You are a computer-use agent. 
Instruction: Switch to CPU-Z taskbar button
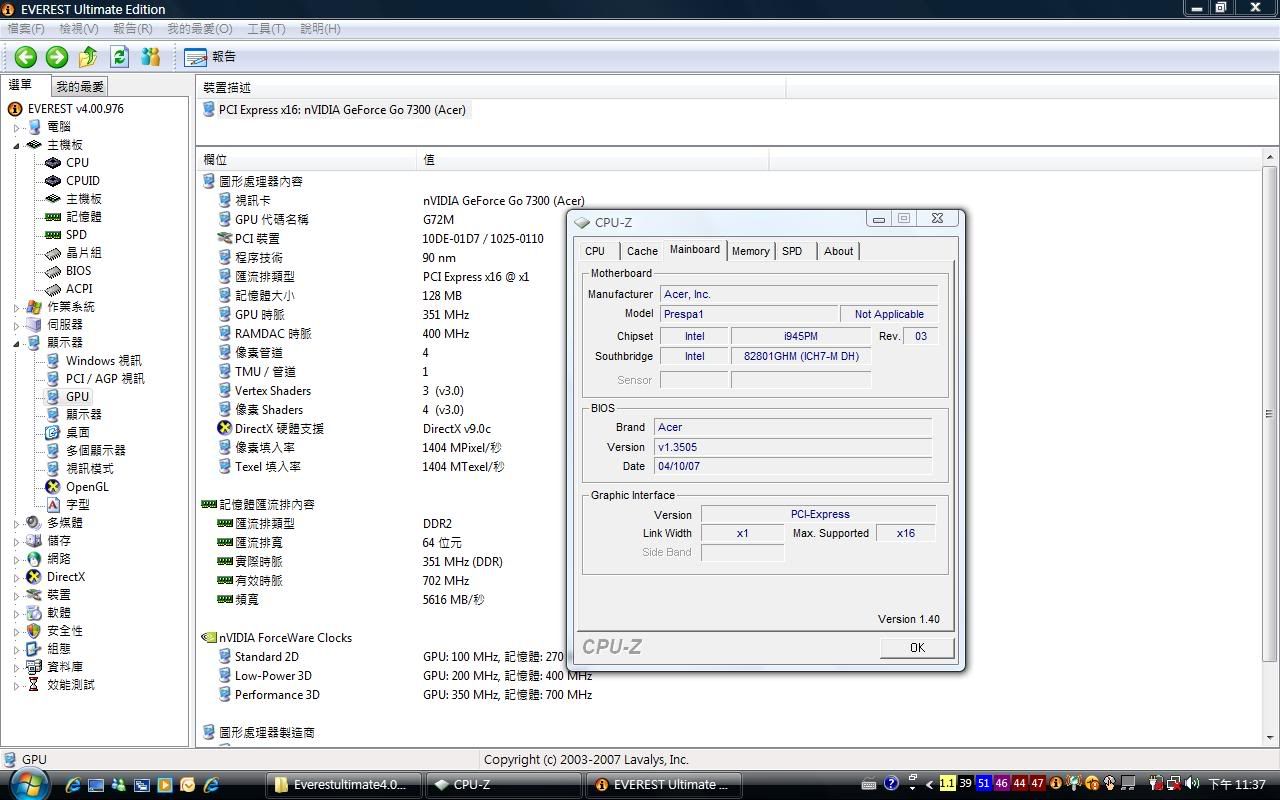(504, 785)
